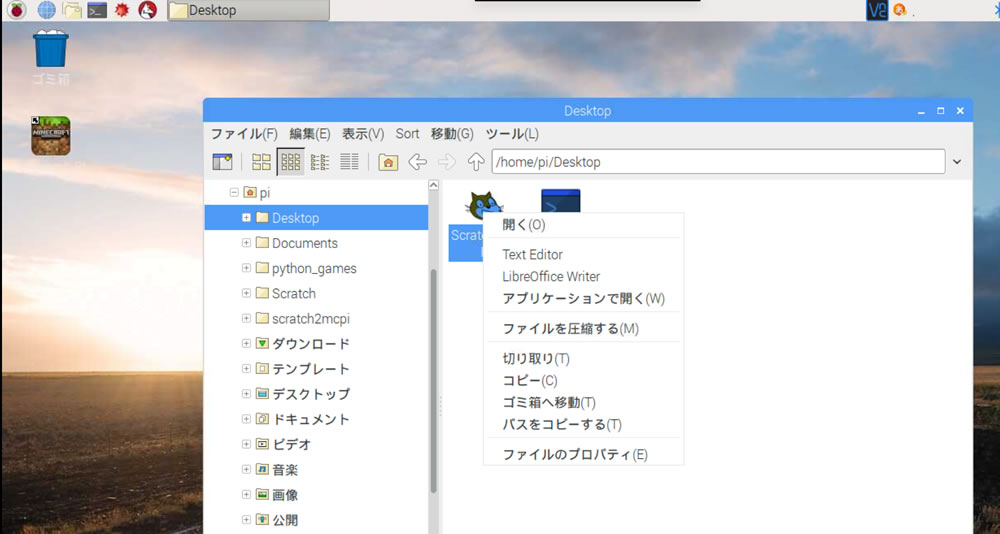1000x534 pixels.
Task: Click the Desktop taskbar window button
Action: pos(246,11)
